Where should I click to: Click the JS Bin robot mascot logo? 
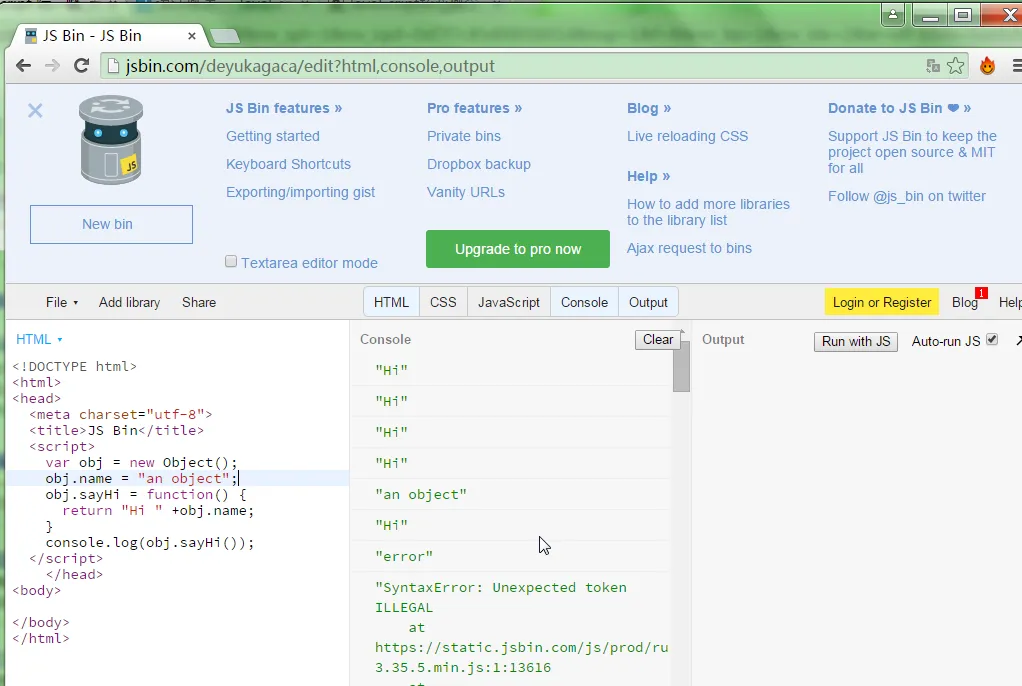click(x=110, y=140)
